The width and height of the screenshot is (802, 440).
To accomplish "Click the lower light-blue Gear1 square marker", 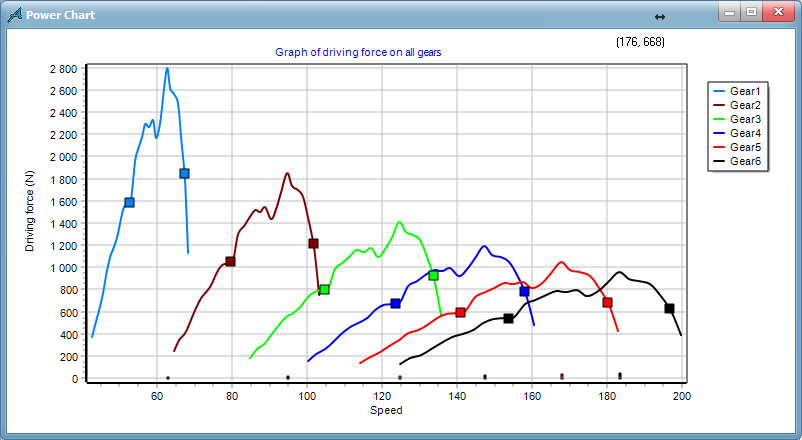I will point(129,203).
